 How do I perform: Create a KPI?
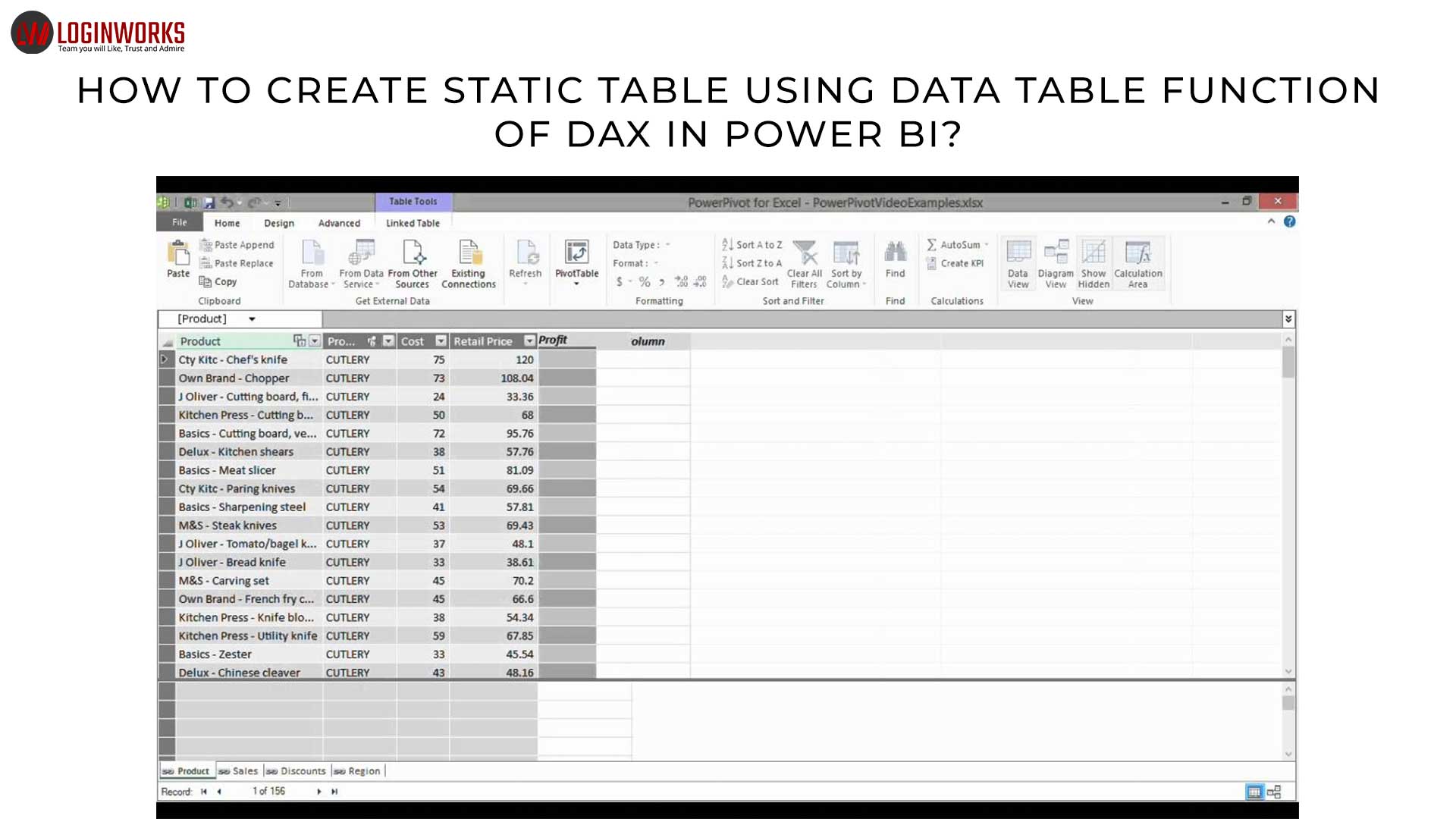click(x=957, y=263)
